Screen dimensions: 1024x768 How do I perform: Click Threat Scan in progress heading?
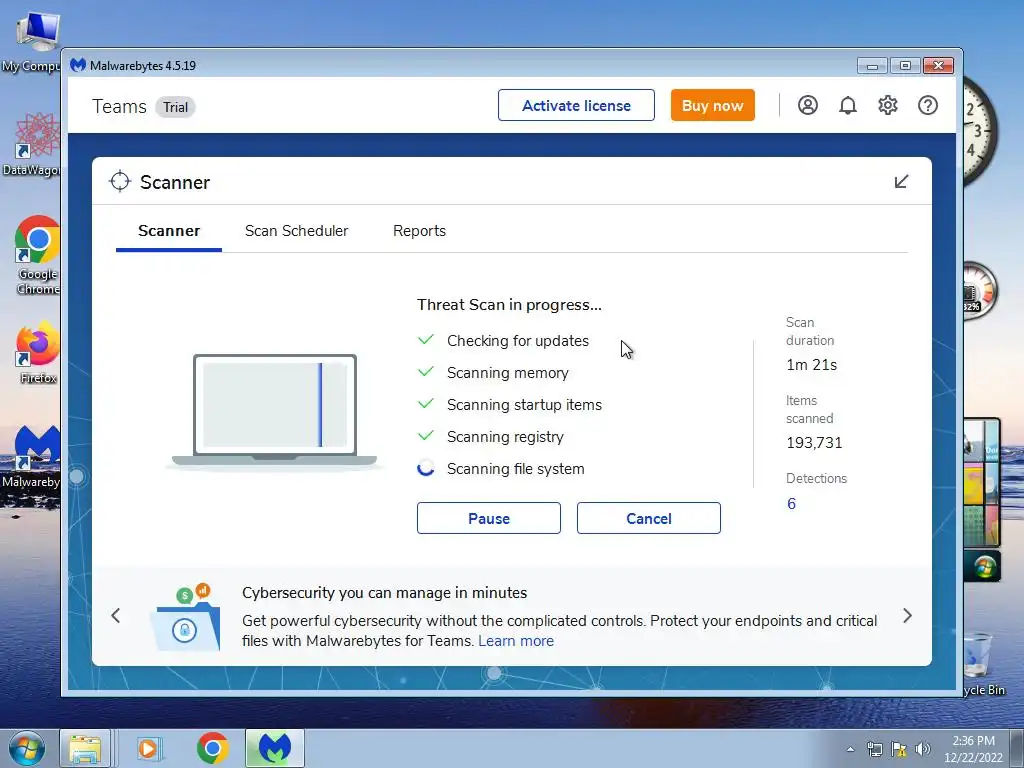(x=509, y=305)
